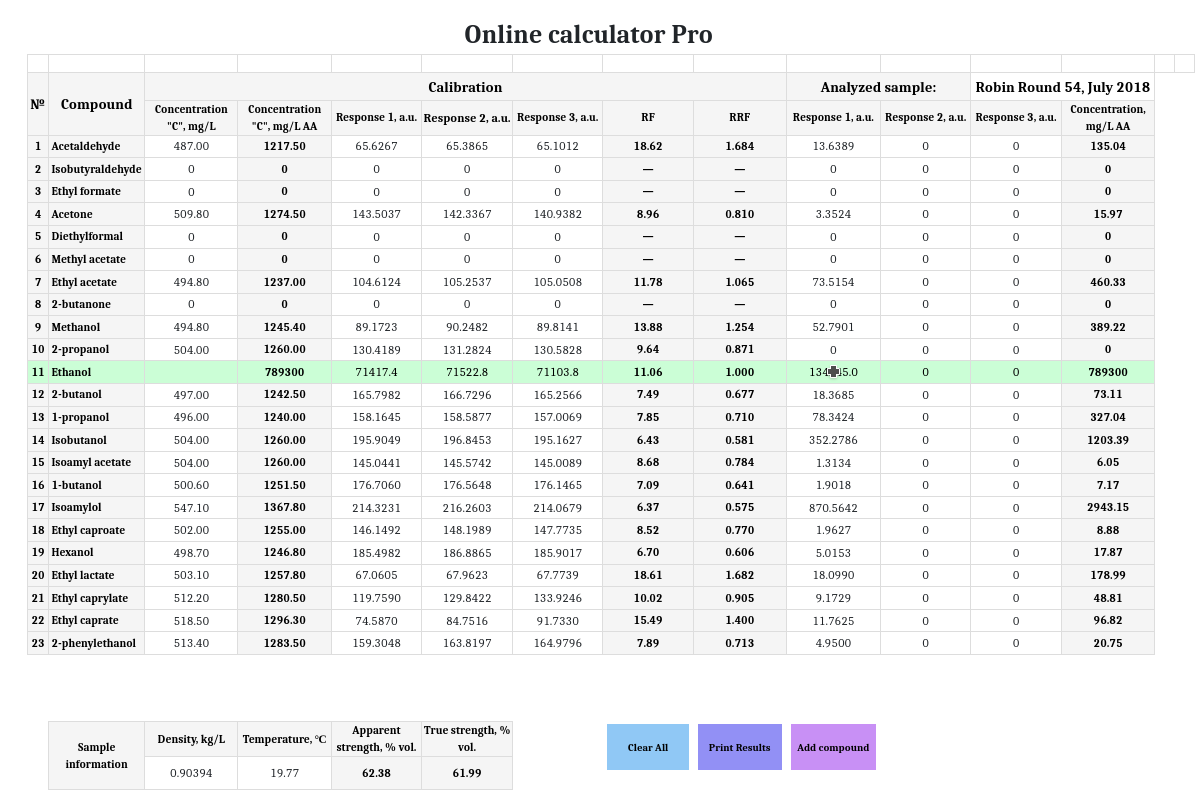
Task: Click Methanol calibration Response 1 value 89.1723
Action: pos(376,327)
